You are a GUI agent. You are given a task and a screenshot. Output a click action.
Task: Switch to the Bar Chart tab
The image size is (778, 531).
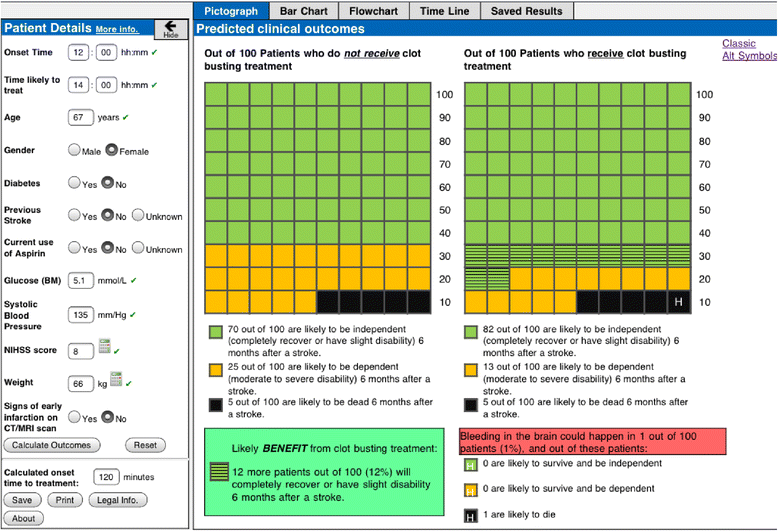point(301,11)
